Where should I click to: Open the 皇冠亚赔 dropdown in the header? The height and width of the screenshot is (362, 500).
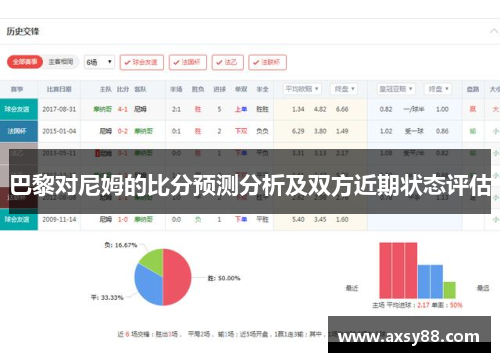(x=396, y=89)
